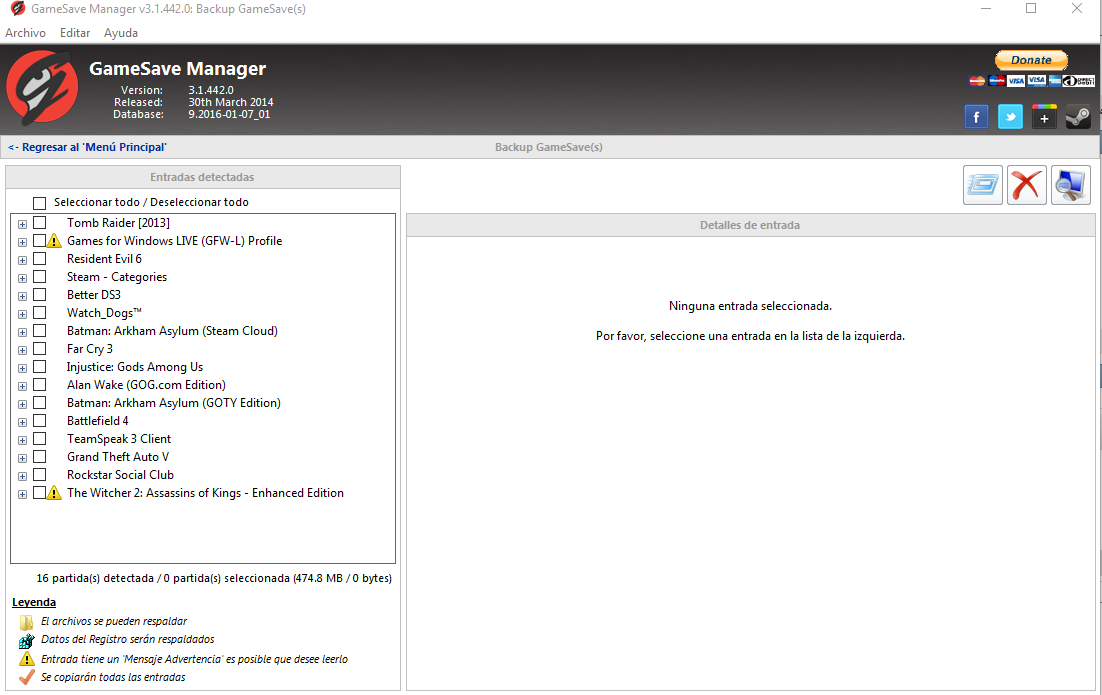The image size is (1102, 695).
Task: Toggle Seleccionar todo / Deseleccionar todo checkbox
Action: point(39,203)
